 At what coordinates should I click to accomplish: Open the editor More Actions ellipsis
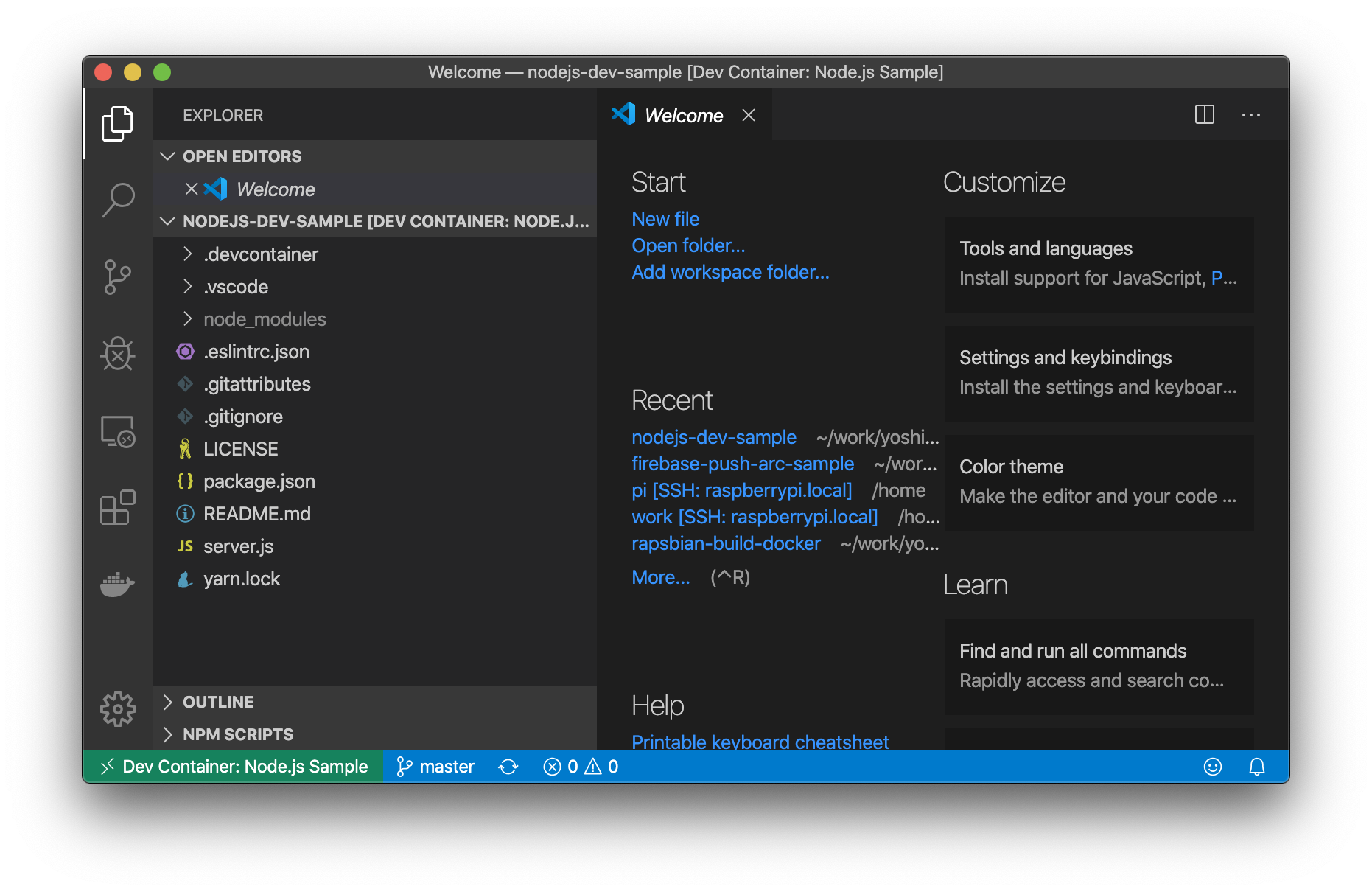pos(1251,115)
